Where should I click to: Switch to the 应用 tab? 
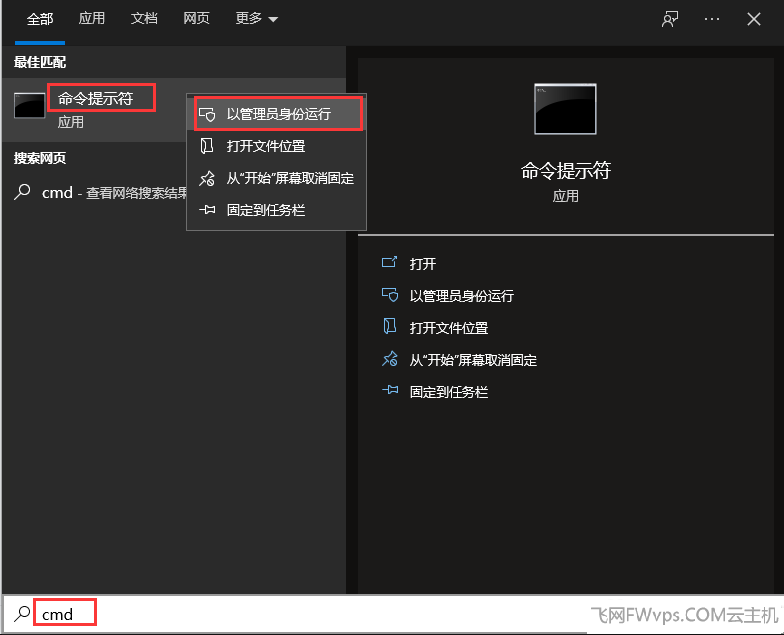tap(92, 18)
